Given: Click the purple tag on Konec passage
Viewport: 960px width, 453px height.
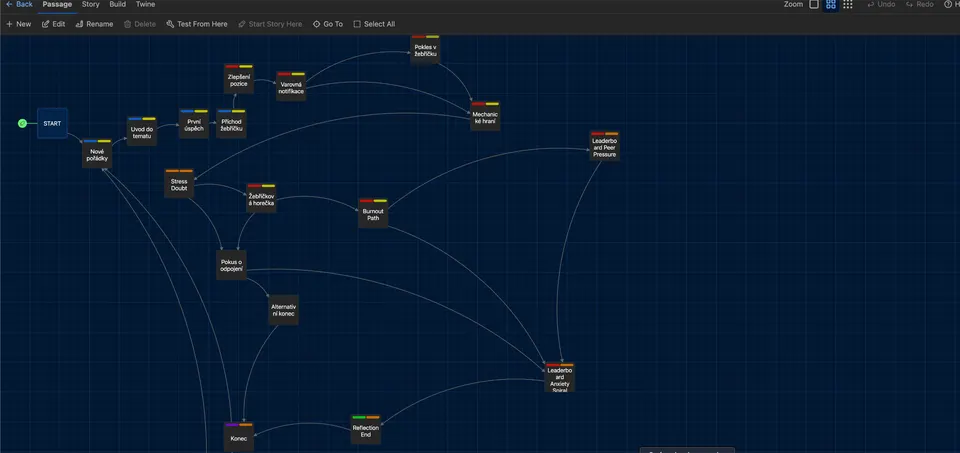Looking at the screenshot, I should tap(231, 424).
